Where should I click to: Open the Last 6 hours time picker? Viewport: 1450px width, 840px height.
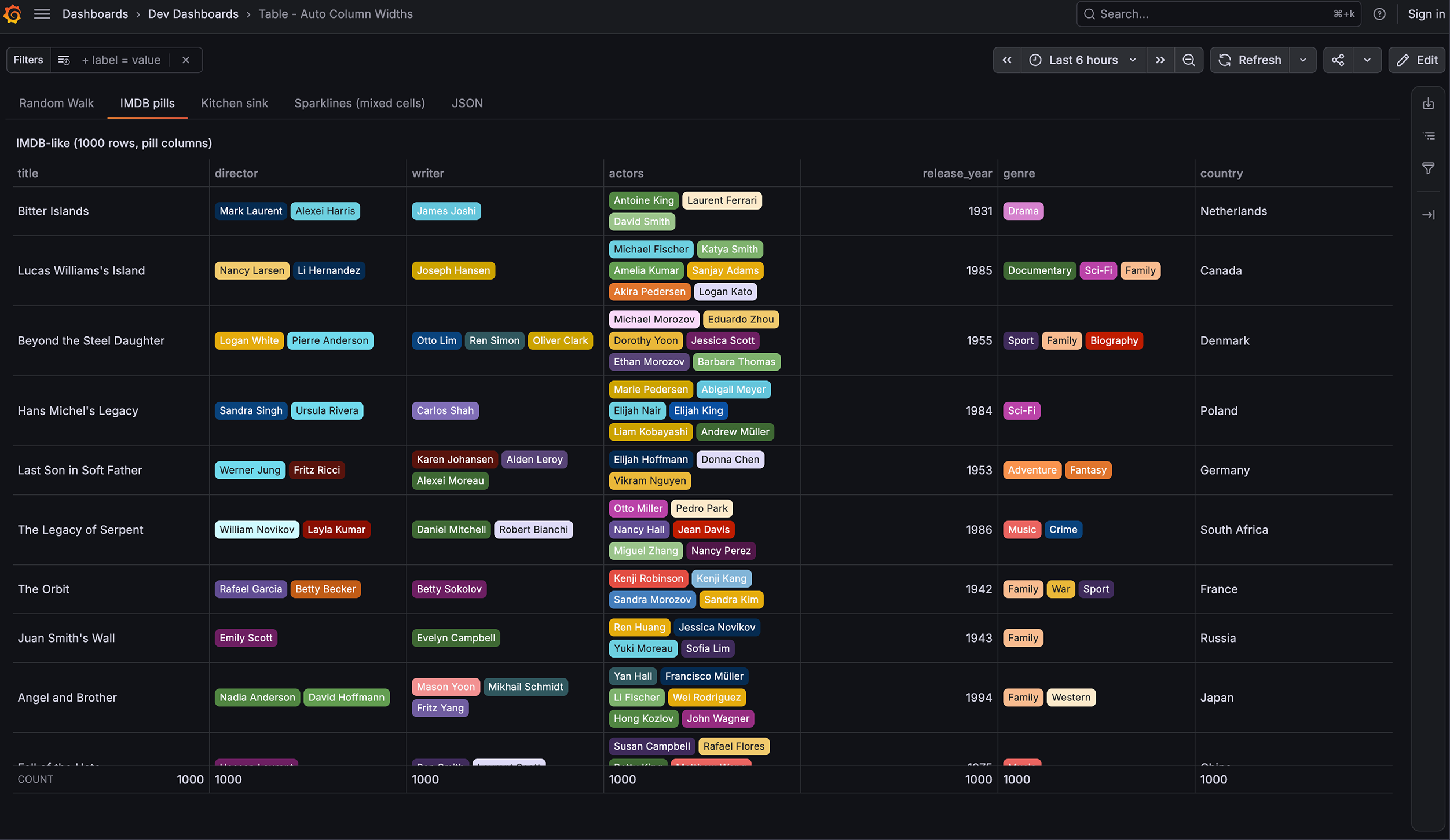[1083, 60]
